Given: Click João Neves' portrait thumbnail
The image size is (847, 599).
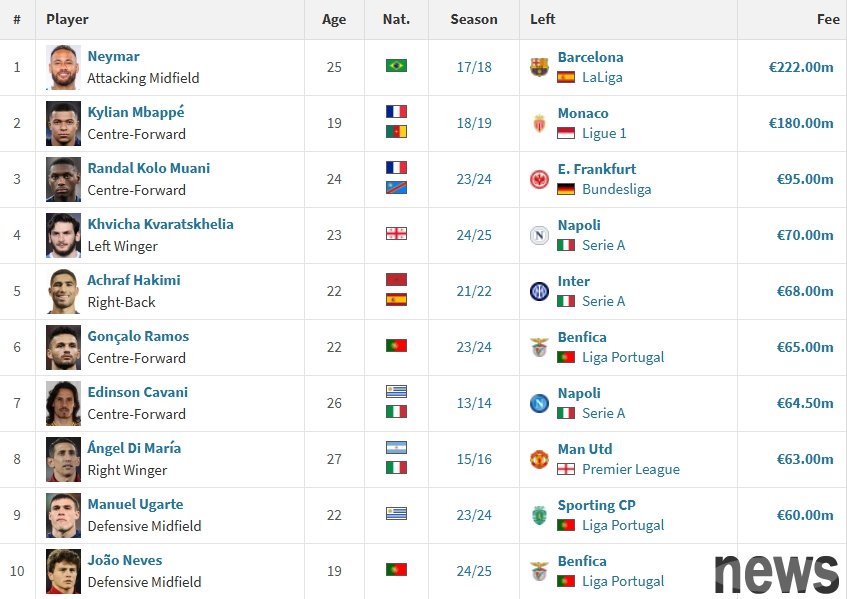Looking at the screenshot, I should coord(63,571).
